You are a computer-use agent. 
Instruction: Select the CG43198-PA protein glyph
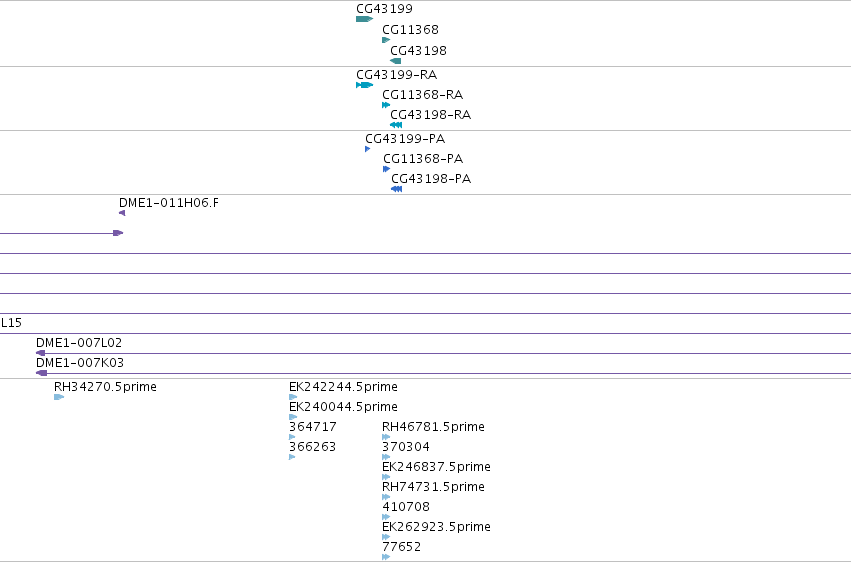coord(397,189)
